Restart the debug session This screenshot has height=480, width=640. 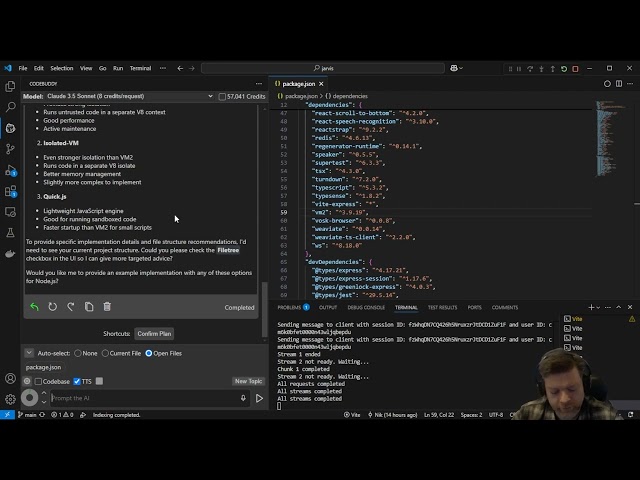click(x=564, y=69)
